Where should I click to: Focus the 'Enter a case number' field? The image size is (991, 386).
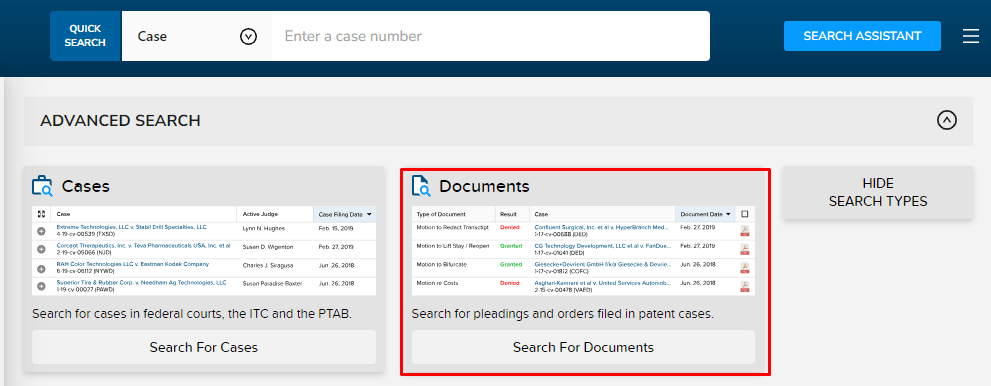click(490, 36)
